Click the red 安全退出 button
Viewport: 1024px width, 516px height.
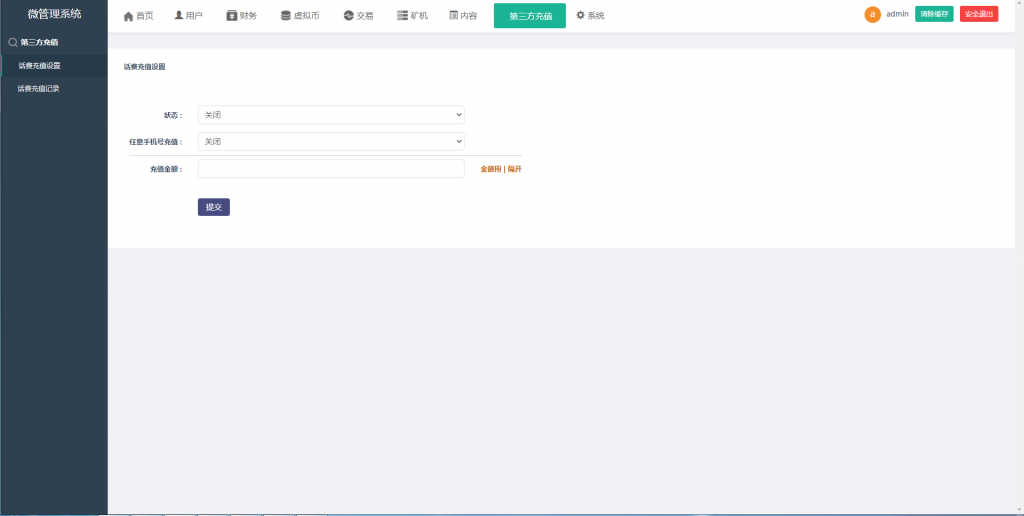[978, 14]
